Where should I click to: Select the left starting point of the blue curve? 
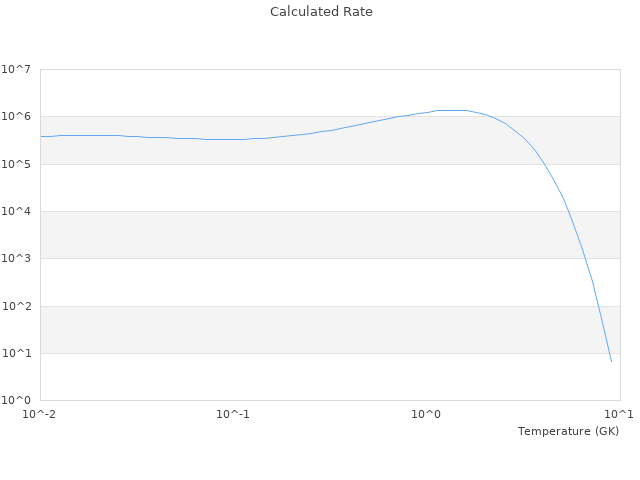(41, 136)
